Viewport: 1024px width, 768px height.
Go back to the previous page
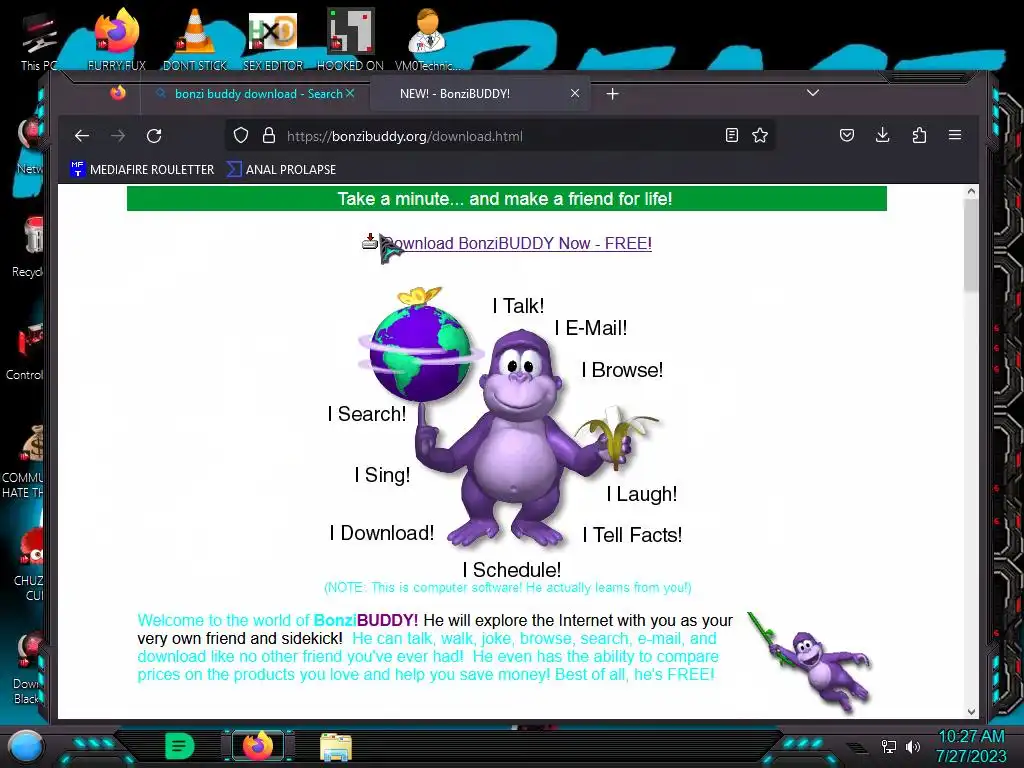82,136
